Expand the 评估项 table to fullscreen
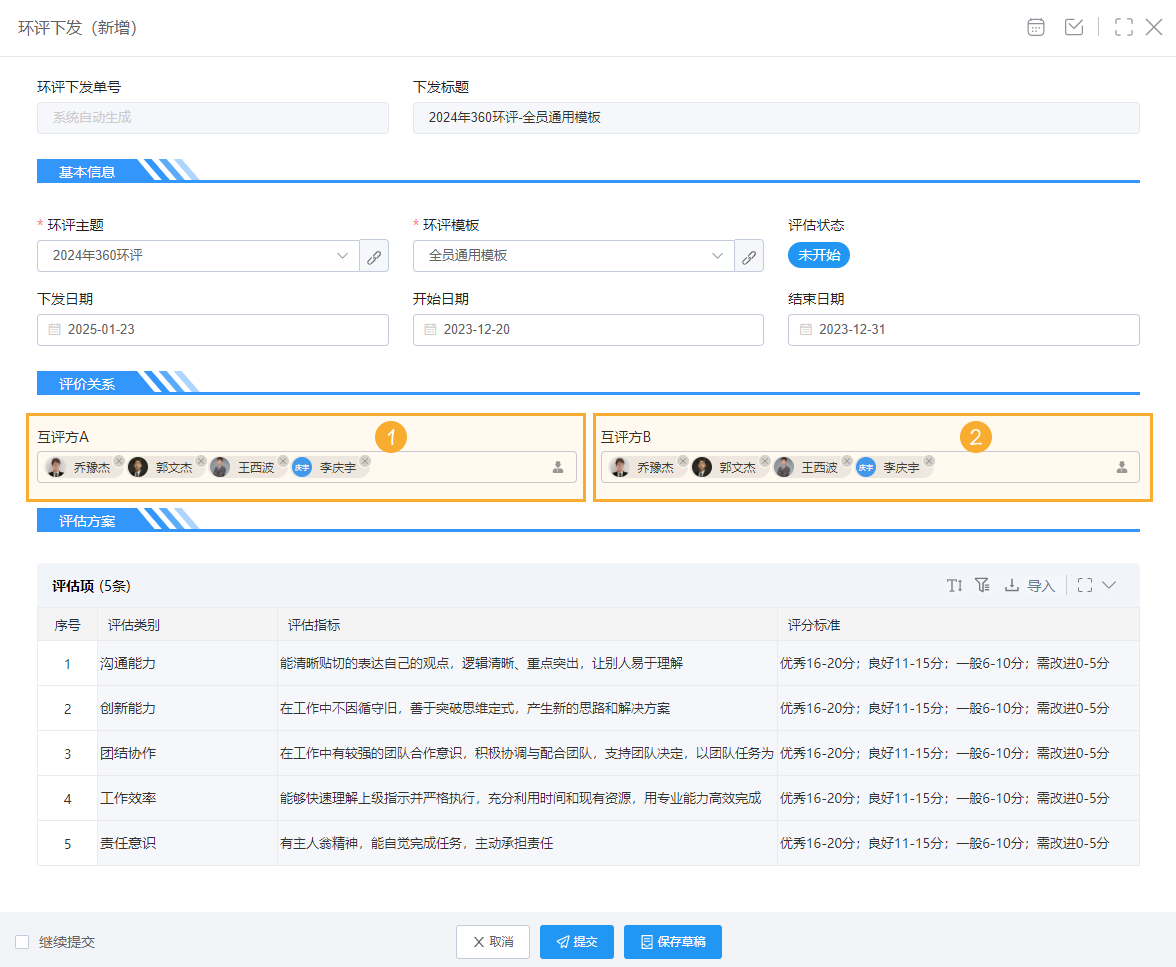 (x=1086, y=585)
